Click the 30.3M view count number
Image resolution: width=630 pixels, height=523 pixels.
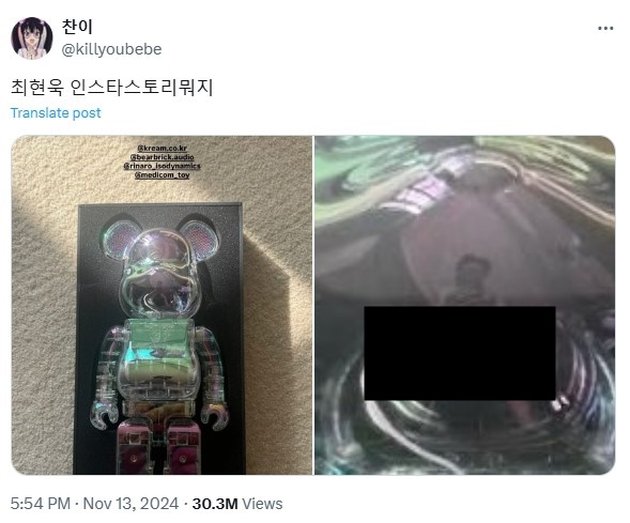215,503
